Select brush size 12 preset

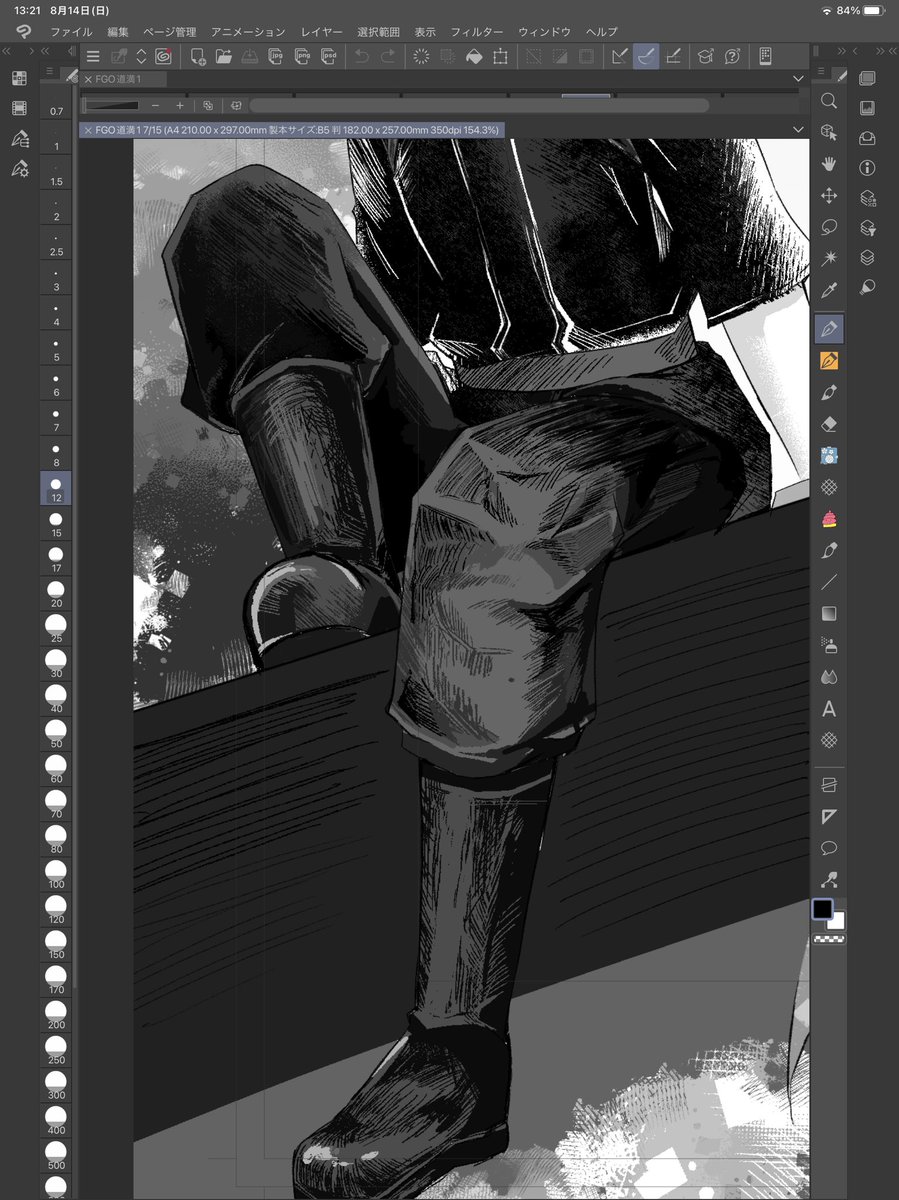click(x=56, y=489)
